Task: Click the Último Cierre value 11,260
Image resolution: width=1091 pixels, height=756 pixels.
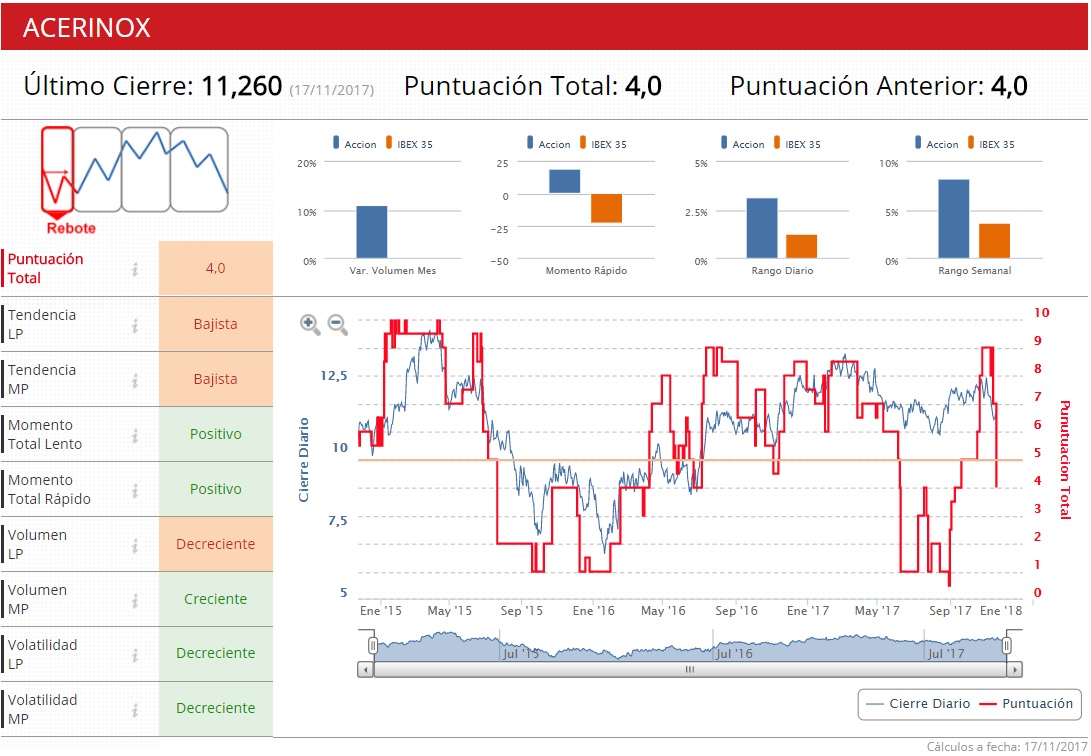Action: point(241,86)
